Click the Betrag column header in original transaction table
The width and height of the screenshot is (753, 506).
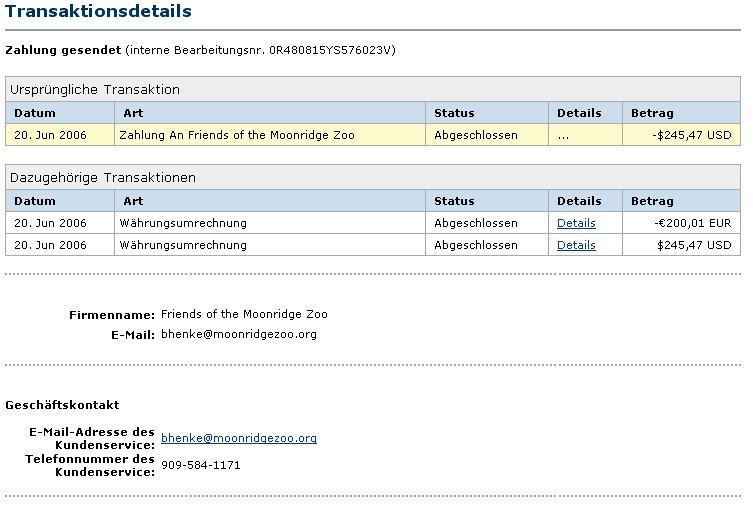(x=652, y=113)
